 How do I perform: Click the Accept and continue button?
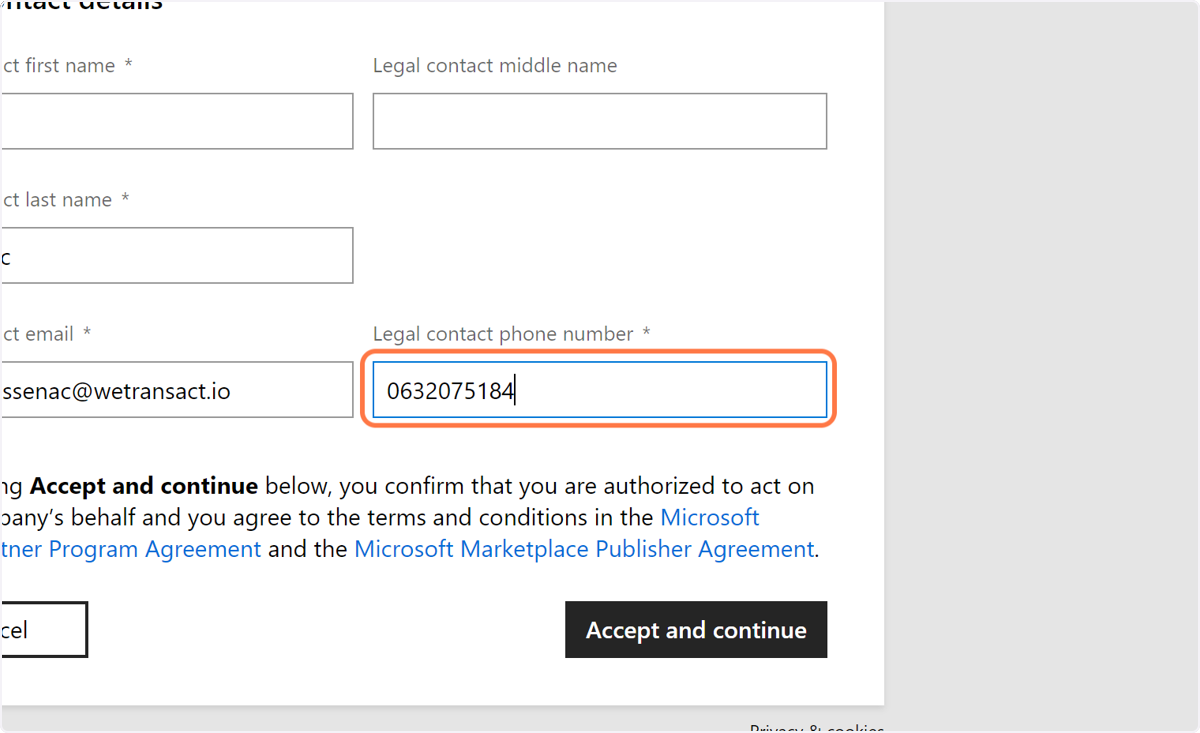(x=696, y=630)
